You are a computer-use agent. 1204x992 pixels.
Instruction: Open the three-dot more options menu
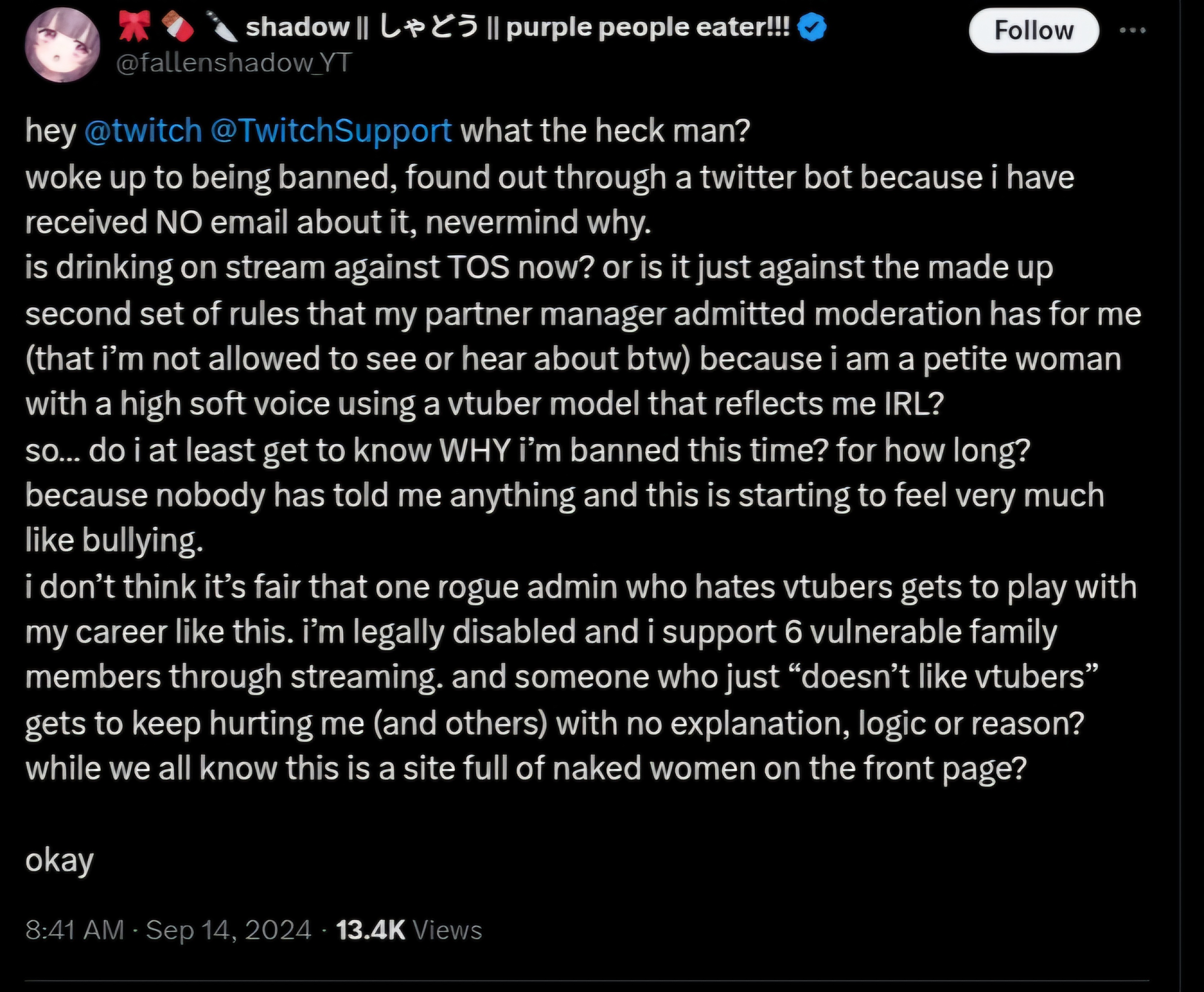click(x=1132, y=30)
